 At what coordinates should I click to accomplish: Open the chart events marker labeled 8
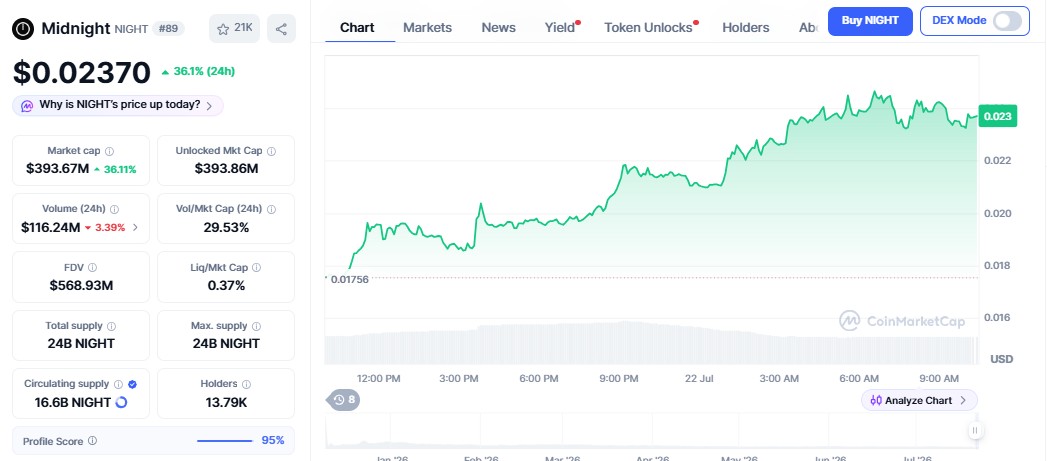pyautogui.click(x=344, y=400)
